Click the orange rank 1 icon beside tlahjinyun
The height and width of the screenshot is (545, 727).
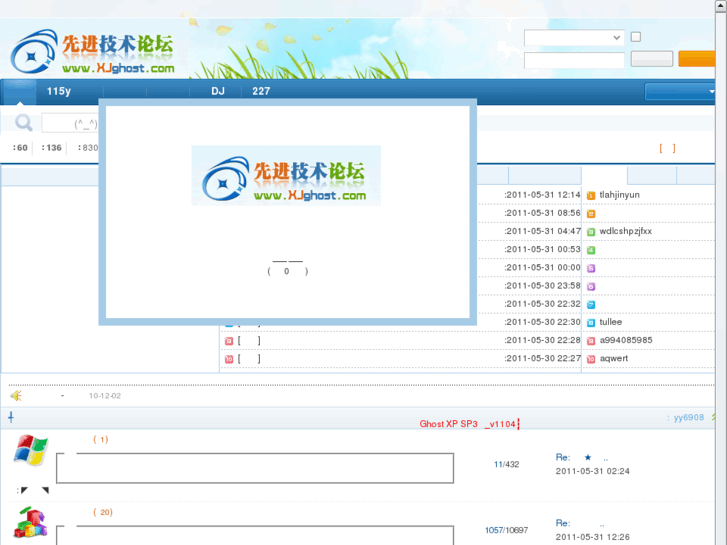click(591, 195)
